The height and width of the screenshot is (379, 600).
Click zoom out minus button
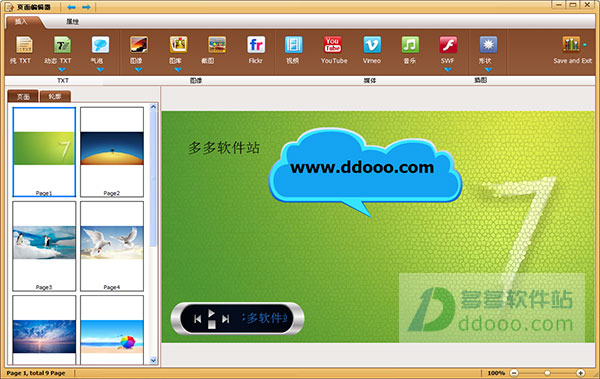tap(514, 373)
